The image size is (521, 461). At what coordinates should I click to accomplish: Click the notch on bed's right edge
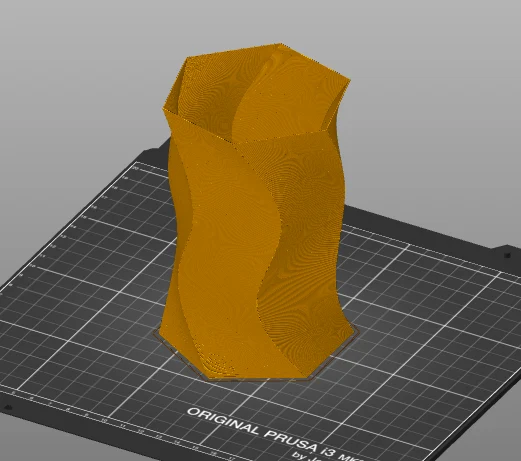(x=507, y=254)
